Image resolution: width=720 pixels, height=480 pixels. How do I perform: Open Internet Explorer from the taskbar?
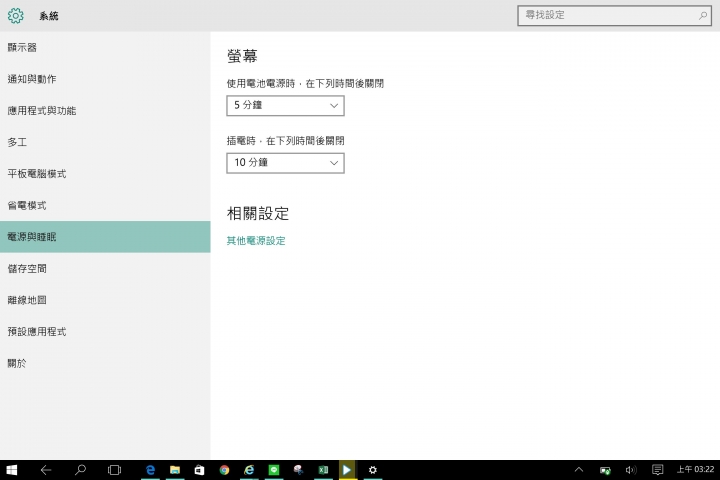coord(249,470)
